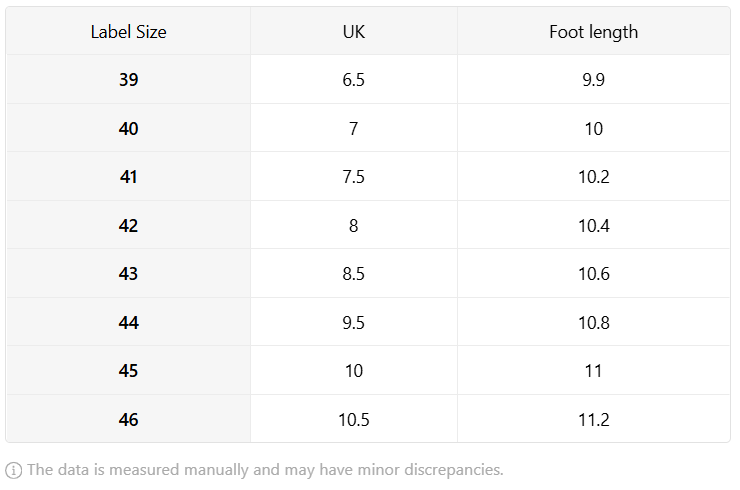
Task: Click foot length 10.4 cell
Action: click(593, 225)
